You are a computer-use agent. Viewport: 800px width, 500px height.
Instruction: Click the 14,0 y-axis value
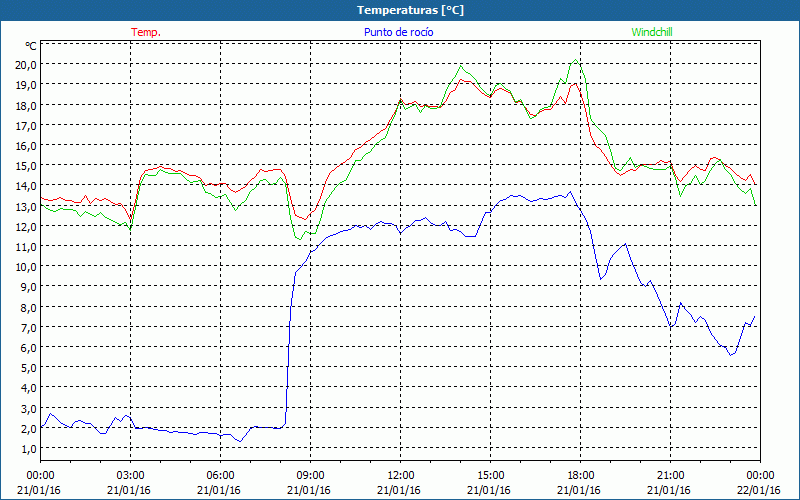[26, 186]
